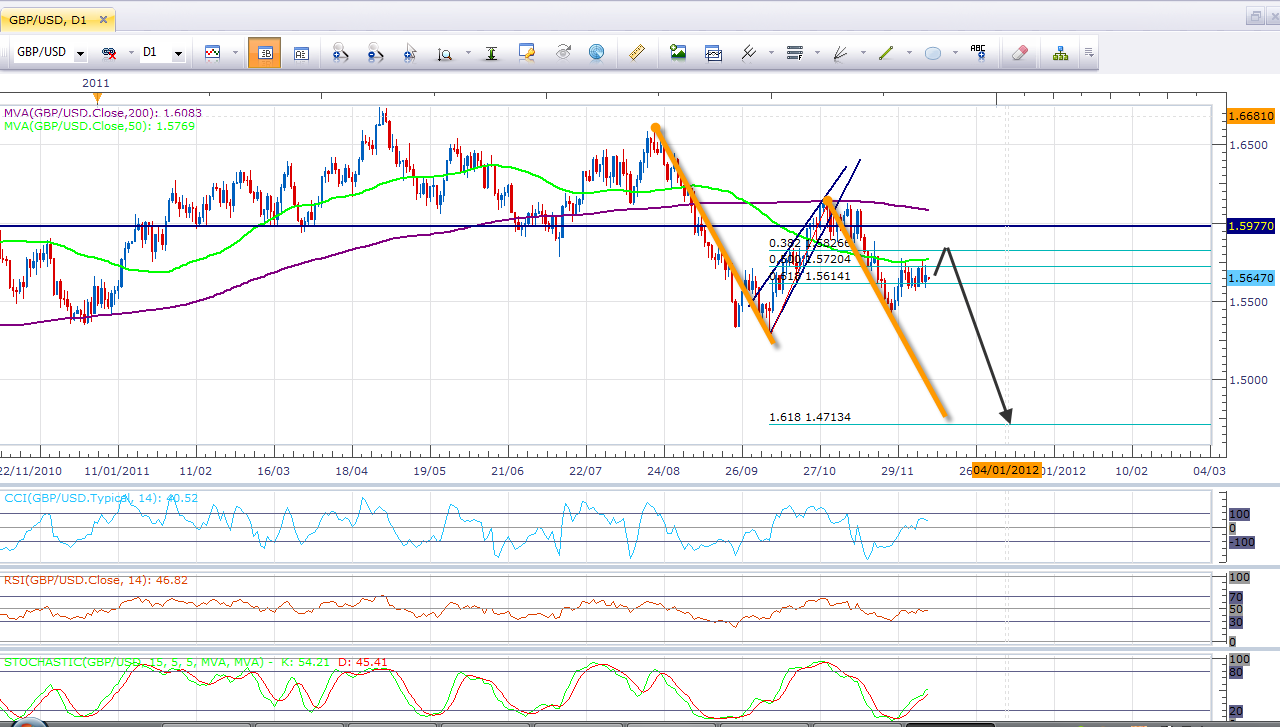Click the 26/09 date axis label
The image size is (1280, 727).
point(742,470)
